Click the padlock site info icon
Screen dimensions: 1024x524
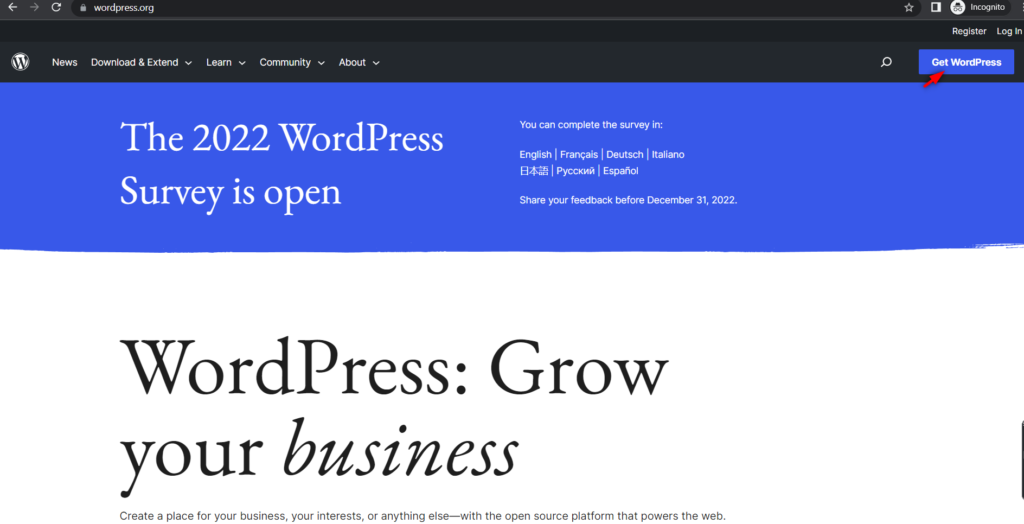83,8
